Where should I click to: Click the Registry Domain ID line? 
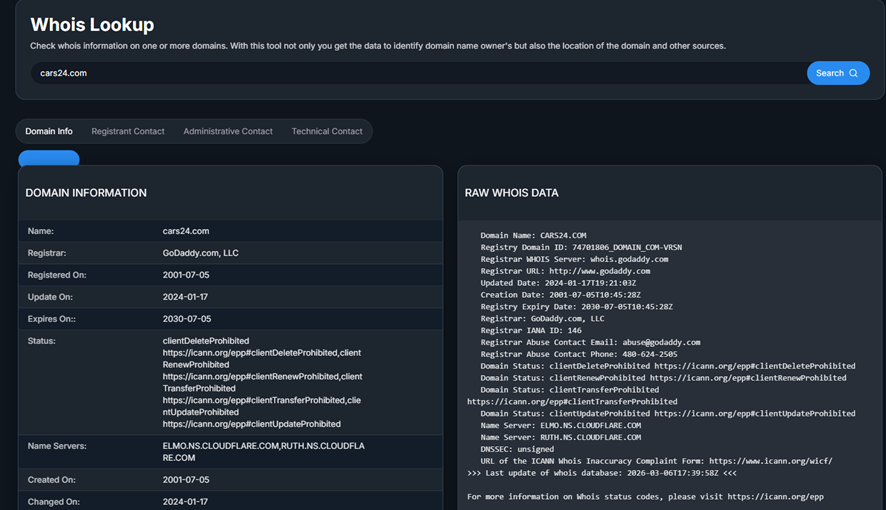click(581, 247)
